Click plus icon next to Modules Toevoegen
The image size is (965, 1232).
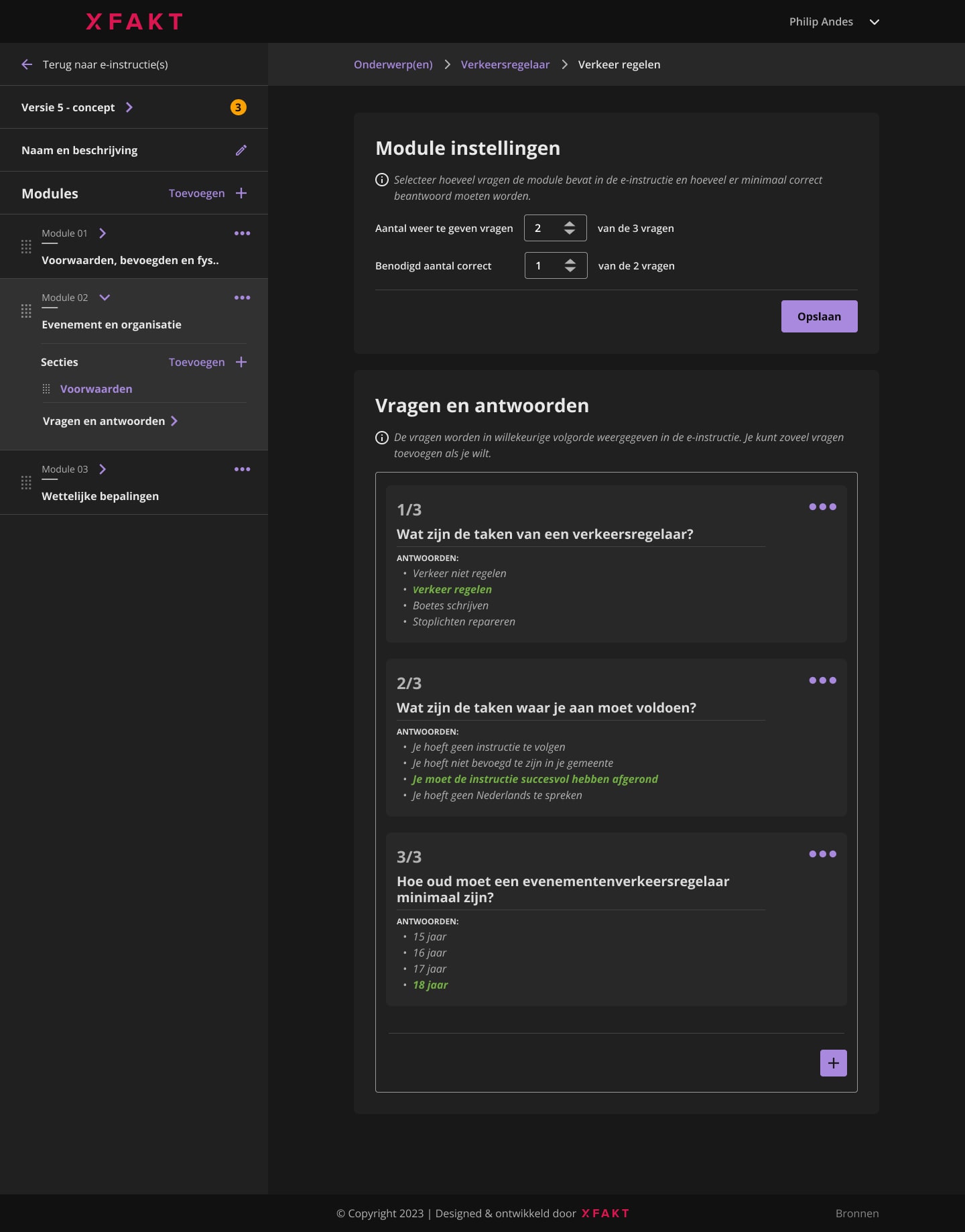[x=241, y=193]
